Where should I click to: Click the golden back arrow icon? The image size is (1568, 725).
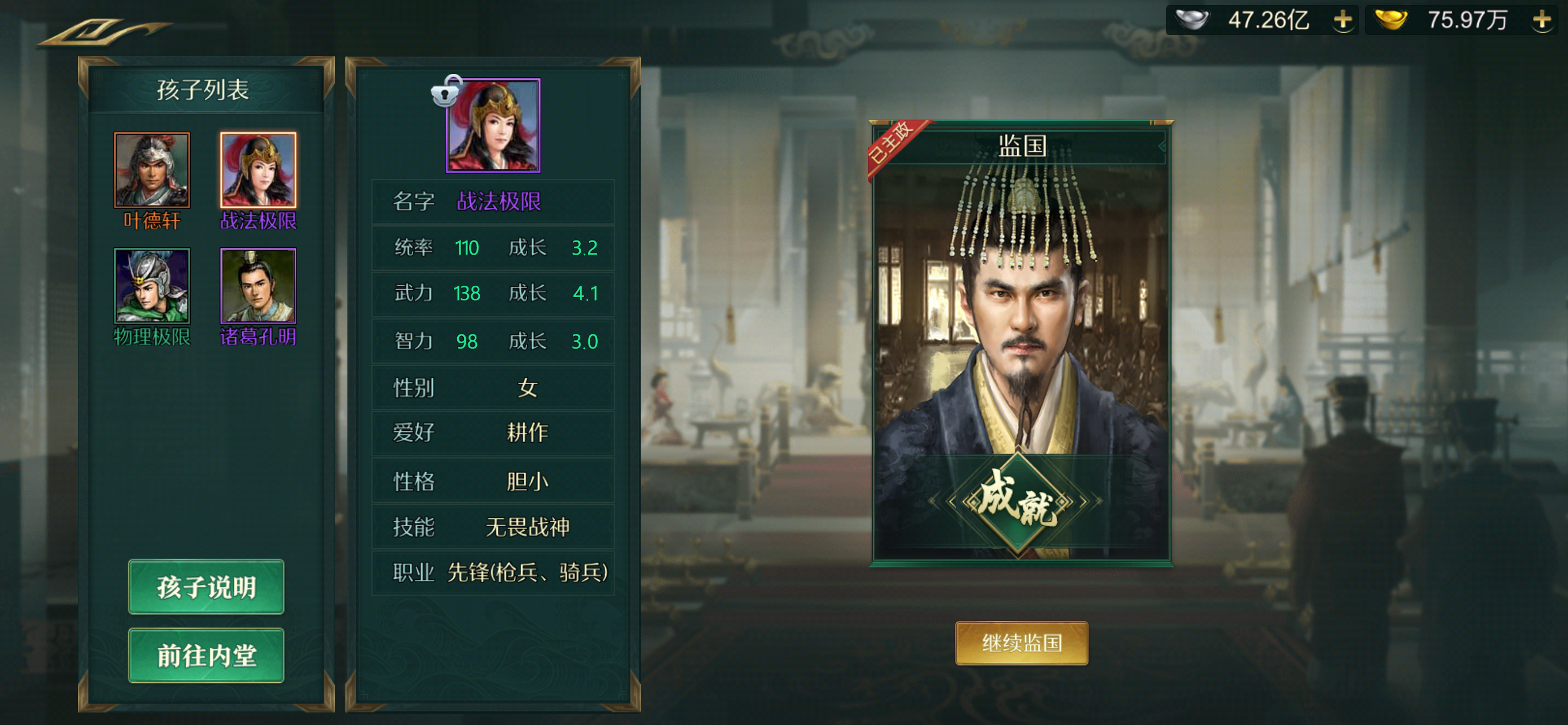103,32
